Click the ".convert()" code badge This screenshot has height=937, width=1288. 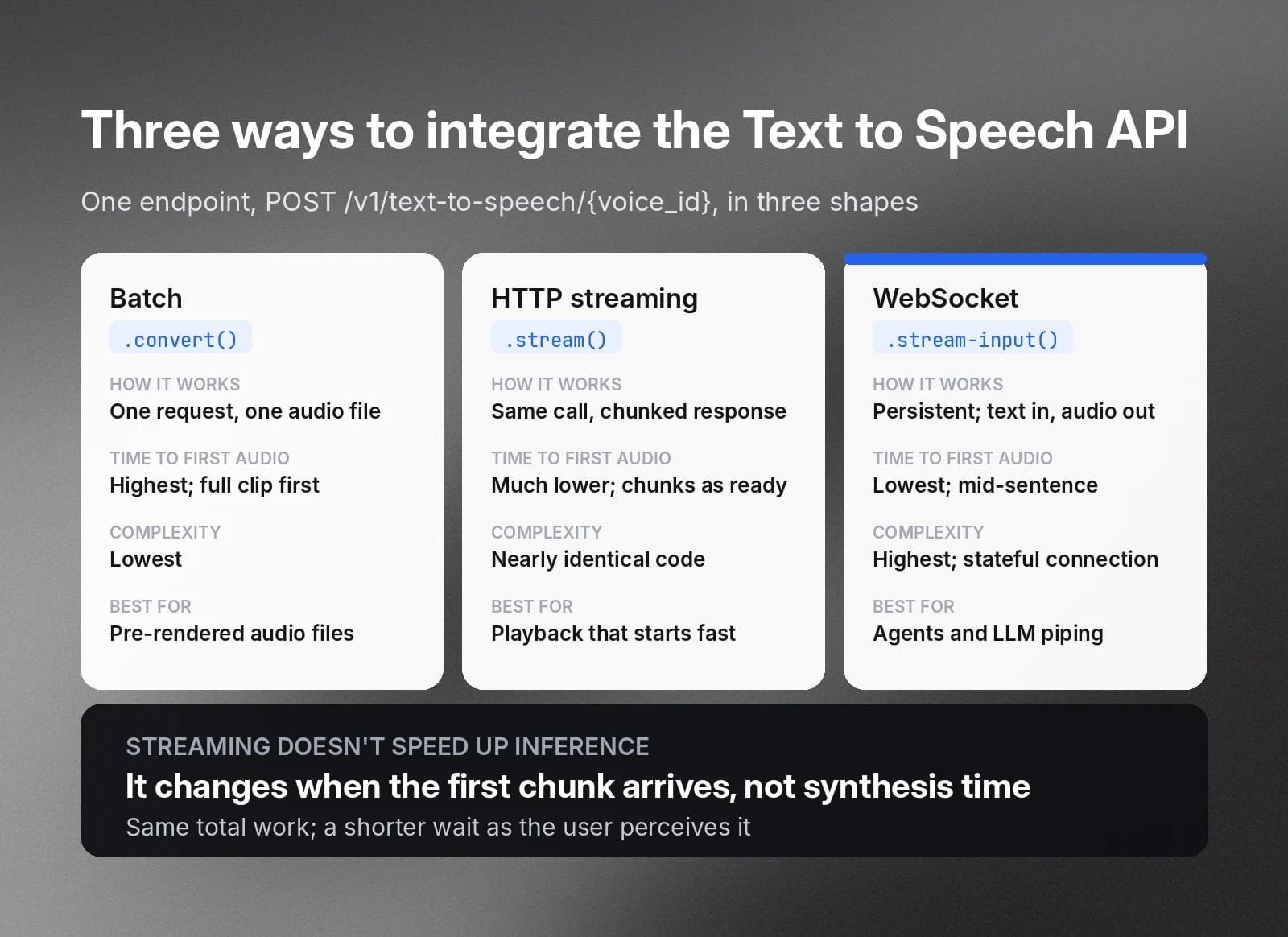pyautogui.click(x=180, y=339)
